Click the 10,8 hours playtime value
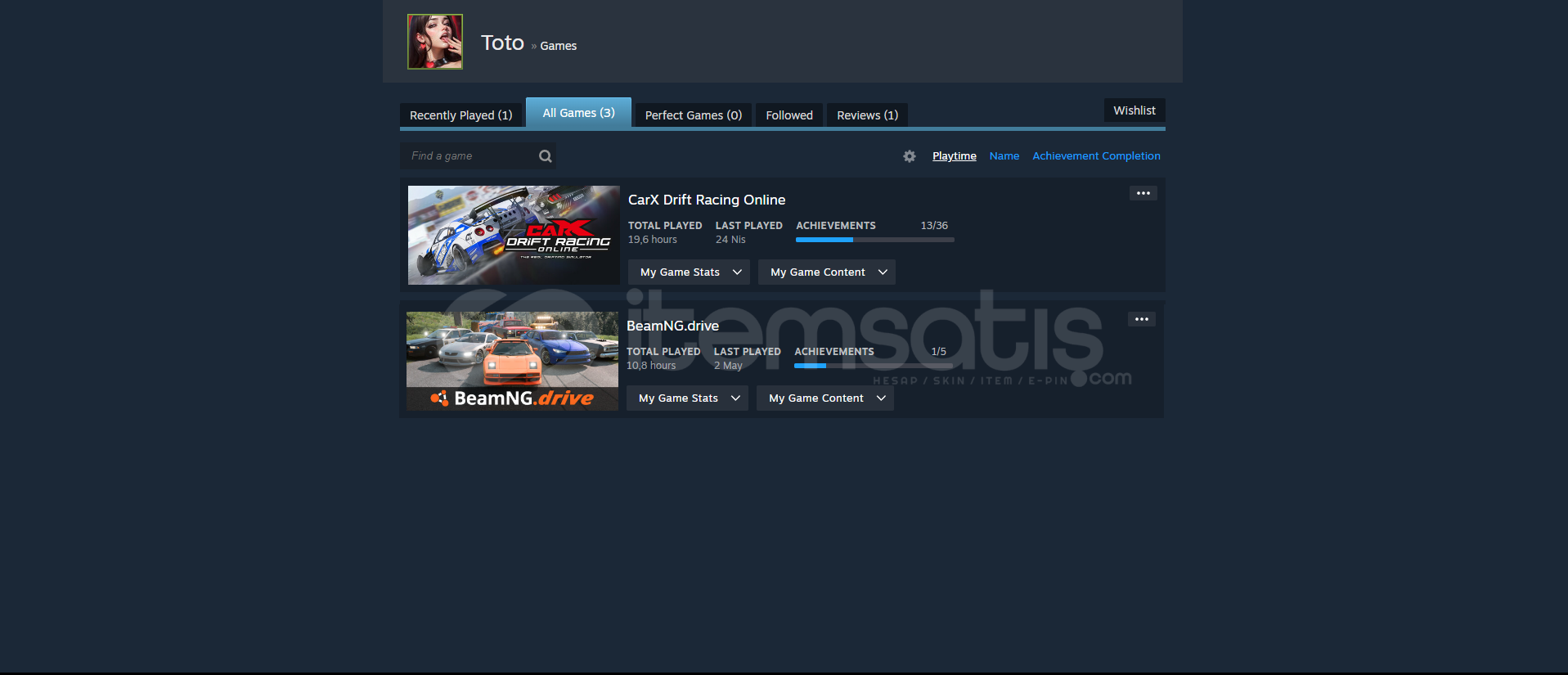 (651, 366)
